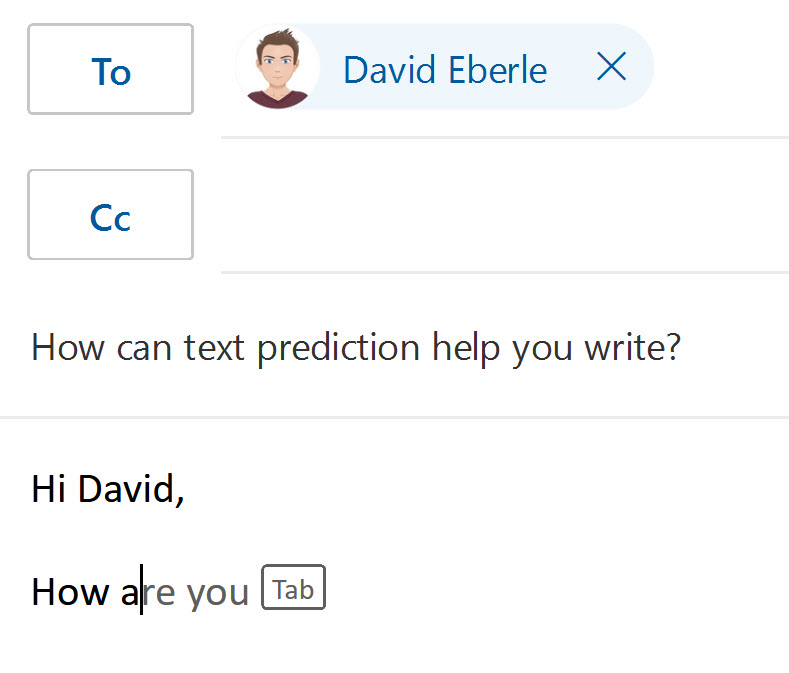The height and width of the screenshot is (673, 789).
Task: Click the David Eberle name in chip
Action: 444,70
